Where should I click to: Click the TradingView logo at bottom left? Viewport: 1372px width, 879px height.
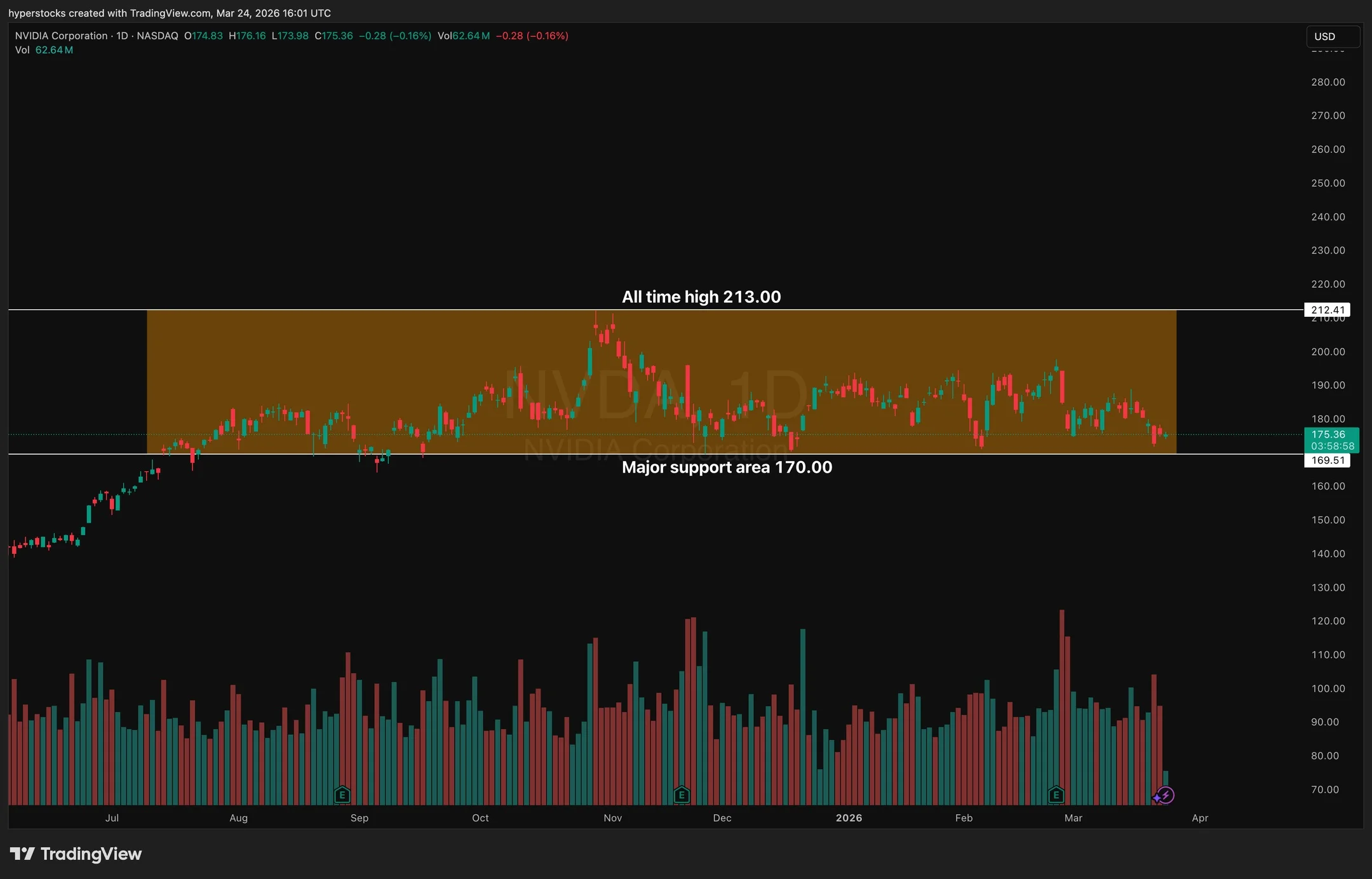coord(76,854)
